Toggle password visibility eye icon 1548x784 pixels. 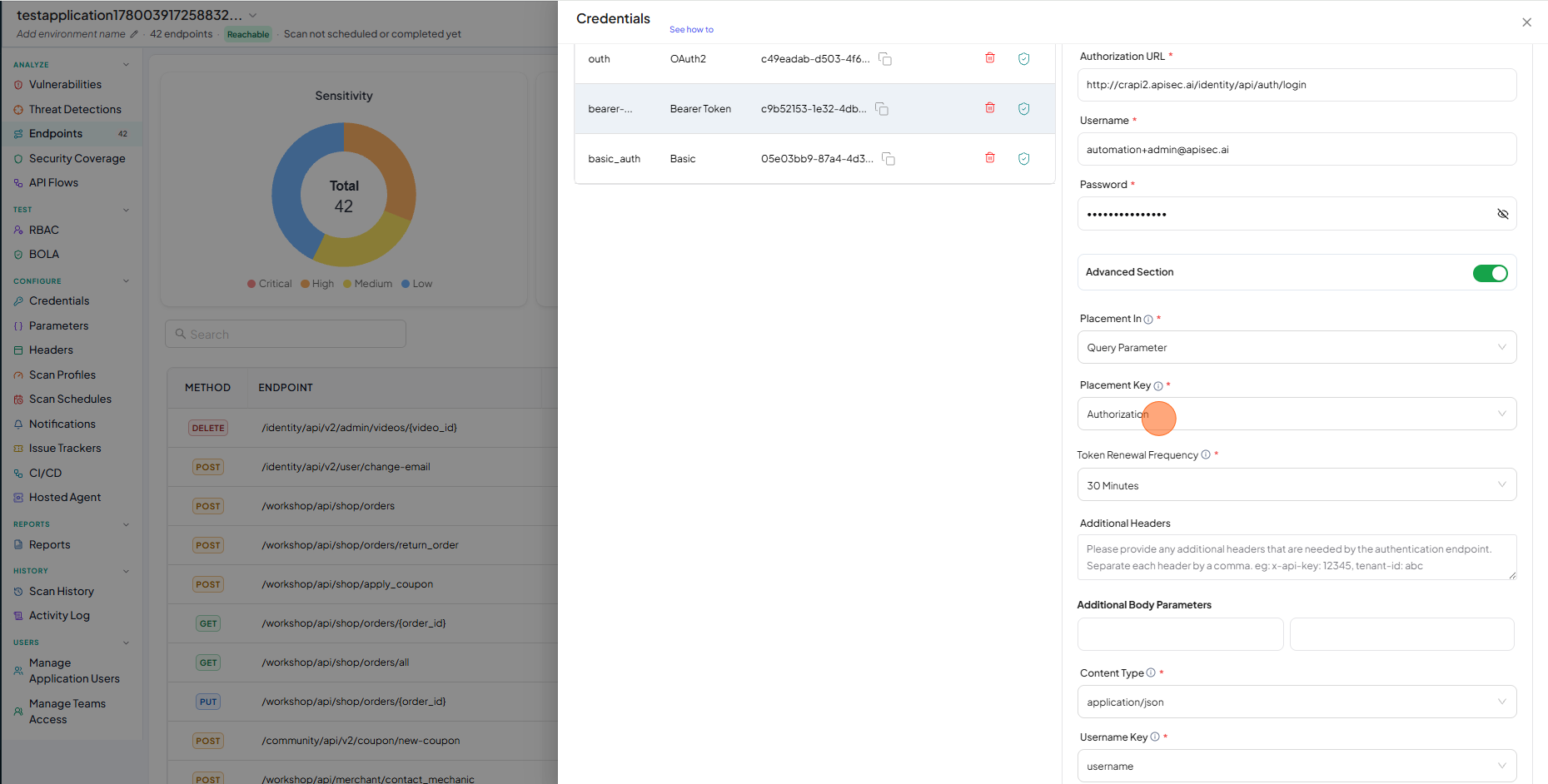(x=1502, y=214)
